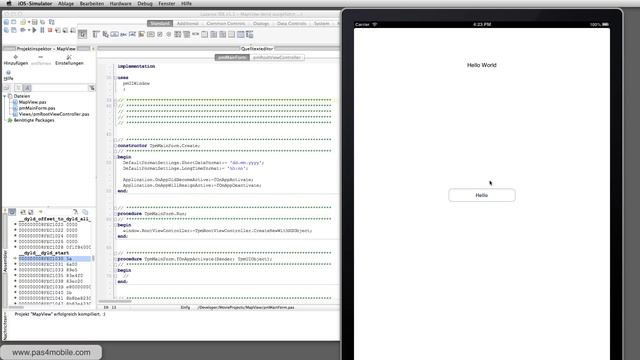The image size is (640, 360).
Task: Select pmMainForm.pas in the project tree
Action: [x=37, y=108]
